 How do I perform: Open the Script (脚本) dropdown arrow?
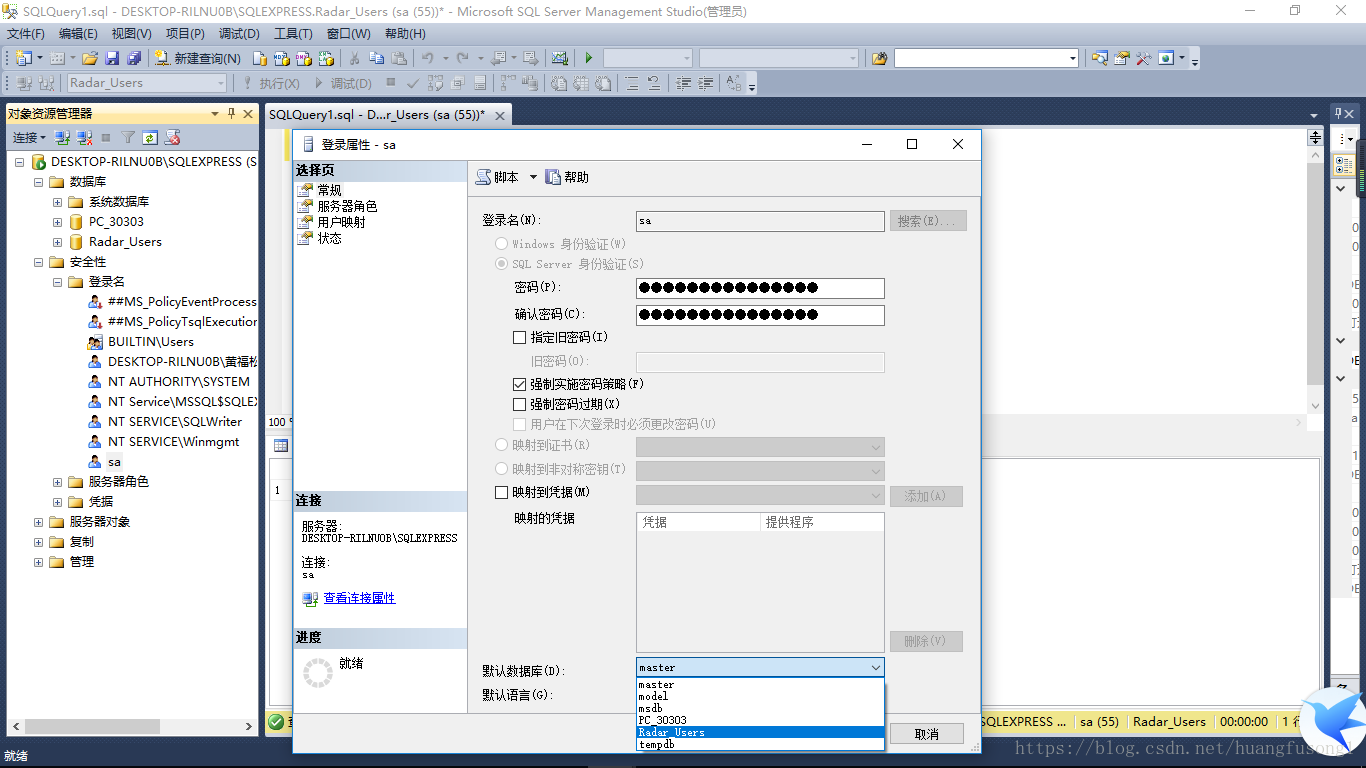coord(533,177)
